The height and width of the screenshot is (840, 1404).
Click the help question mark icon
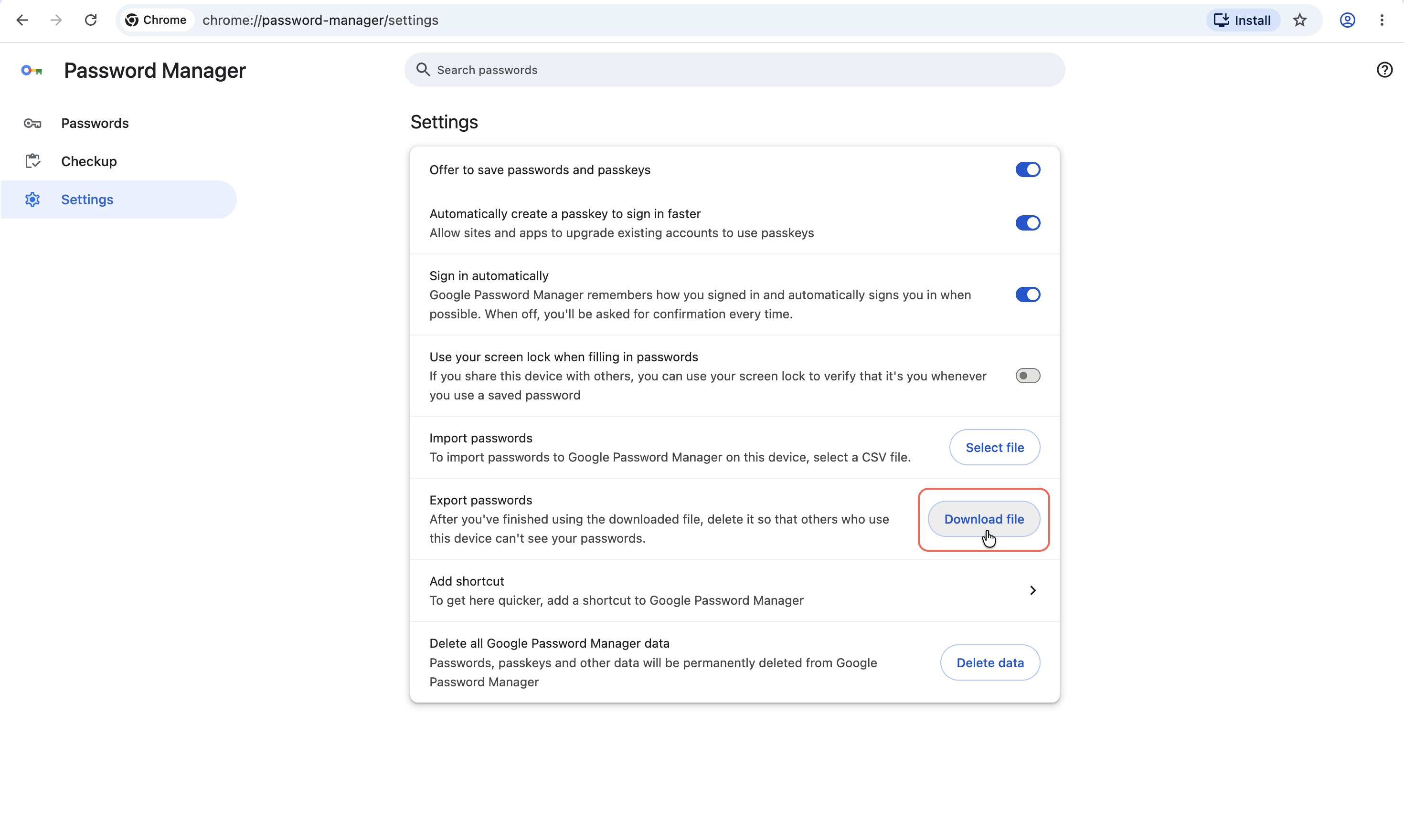[1384, 70]
